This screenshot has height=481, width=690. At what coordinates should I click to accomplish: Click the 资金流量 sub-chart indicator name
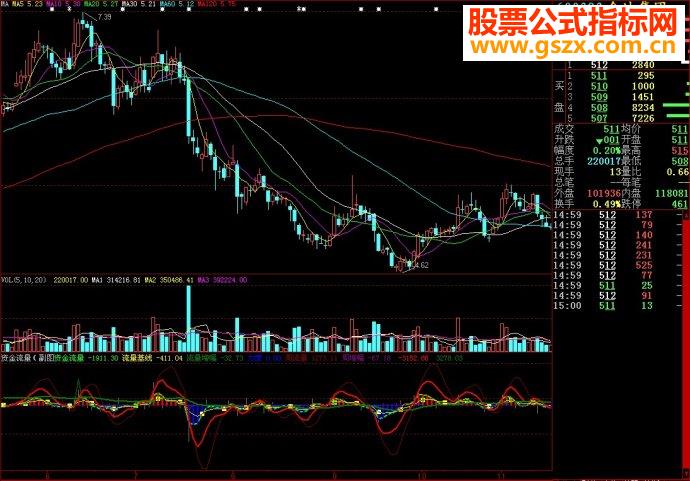click(x=16, y=358)
